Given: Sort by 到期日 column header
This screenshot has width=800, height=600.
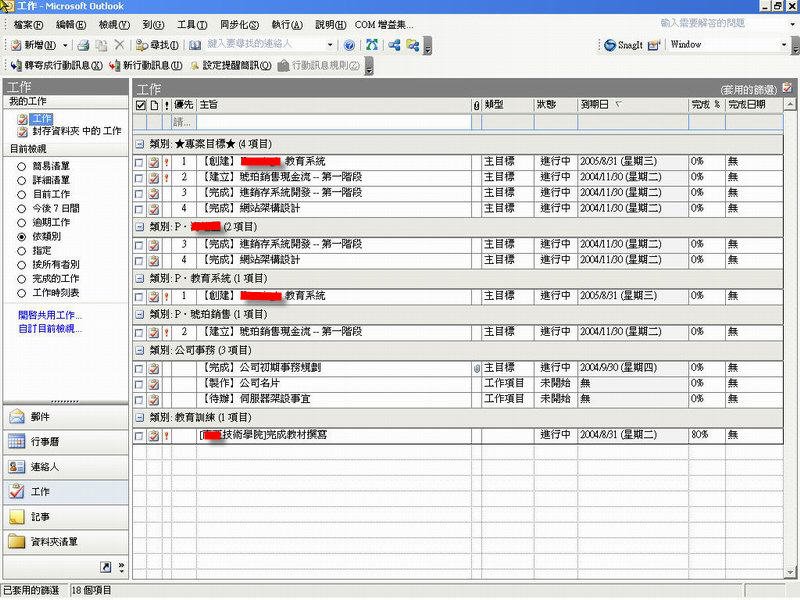Looking at the screenshot, I should pos(633,105).
